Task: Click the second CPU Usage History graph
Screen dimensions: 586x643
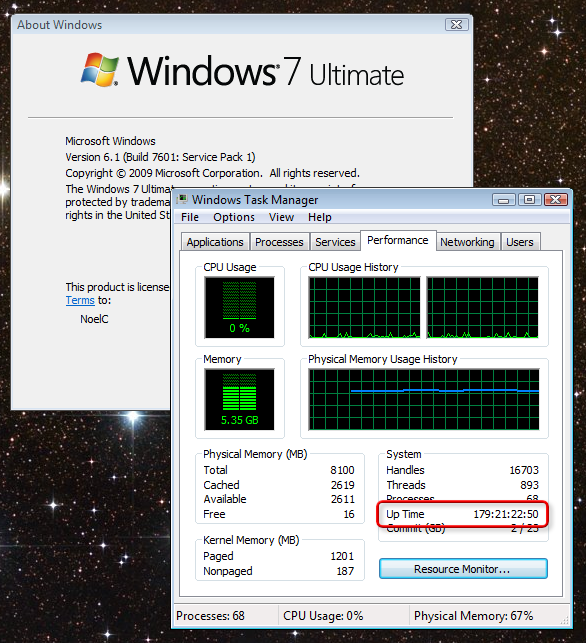Action: pos(483,308)
